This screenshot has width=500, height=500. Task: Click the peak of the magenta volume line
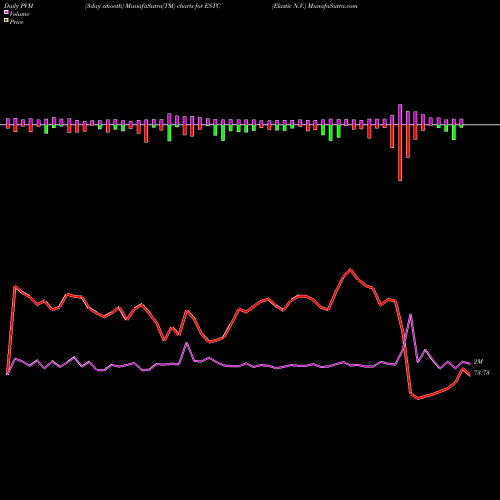411,314
